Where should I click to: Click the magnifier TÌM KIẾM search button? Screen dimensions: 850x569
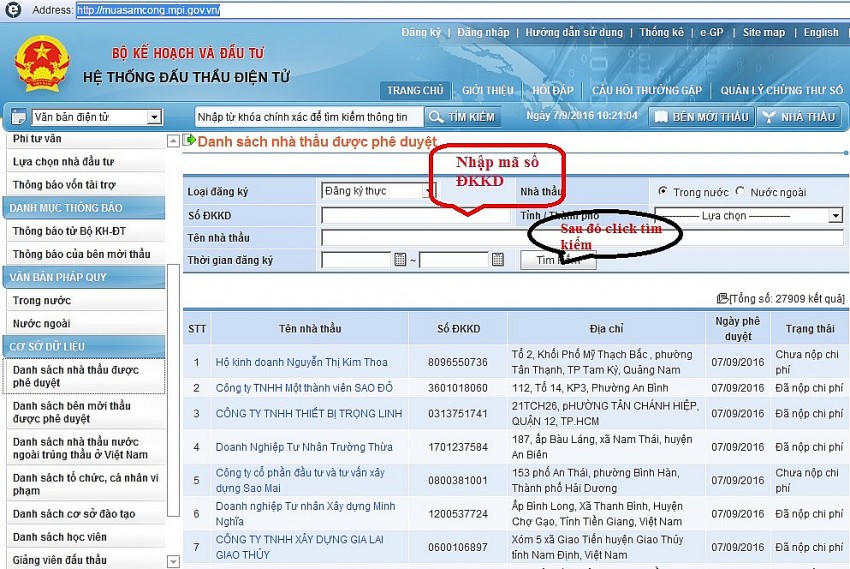tap(462, 117)
